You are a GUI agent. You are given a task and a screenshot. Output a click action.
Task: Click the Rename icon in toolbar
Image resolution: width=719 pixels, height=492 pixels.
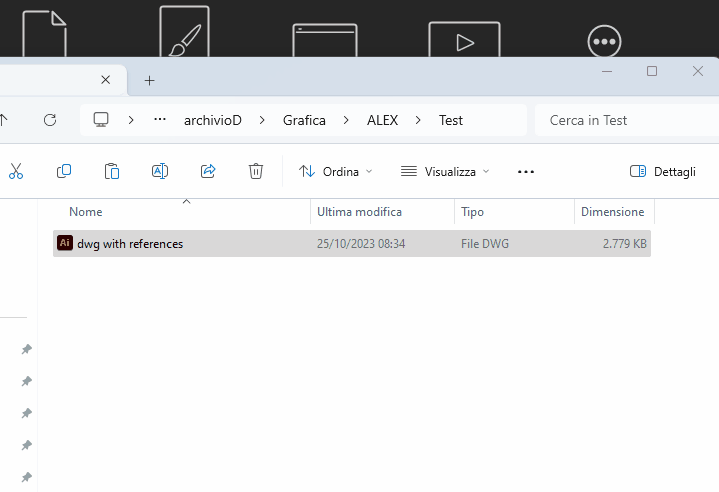pyautogui.click(x=160, y=171)
